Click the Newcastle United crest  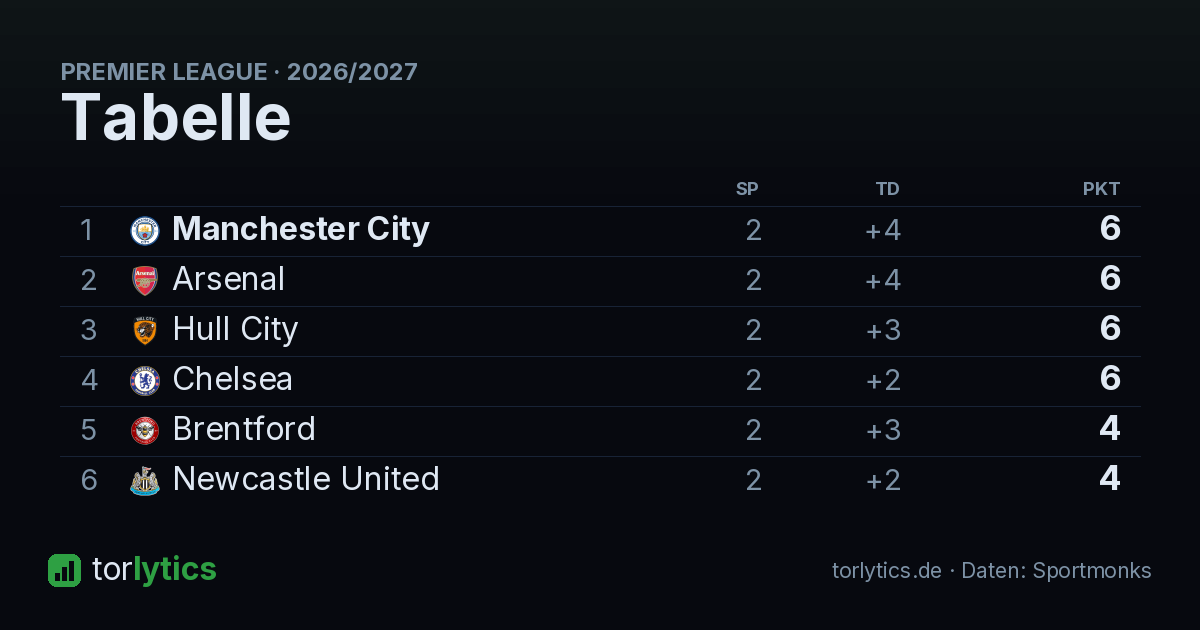point(145,481)
